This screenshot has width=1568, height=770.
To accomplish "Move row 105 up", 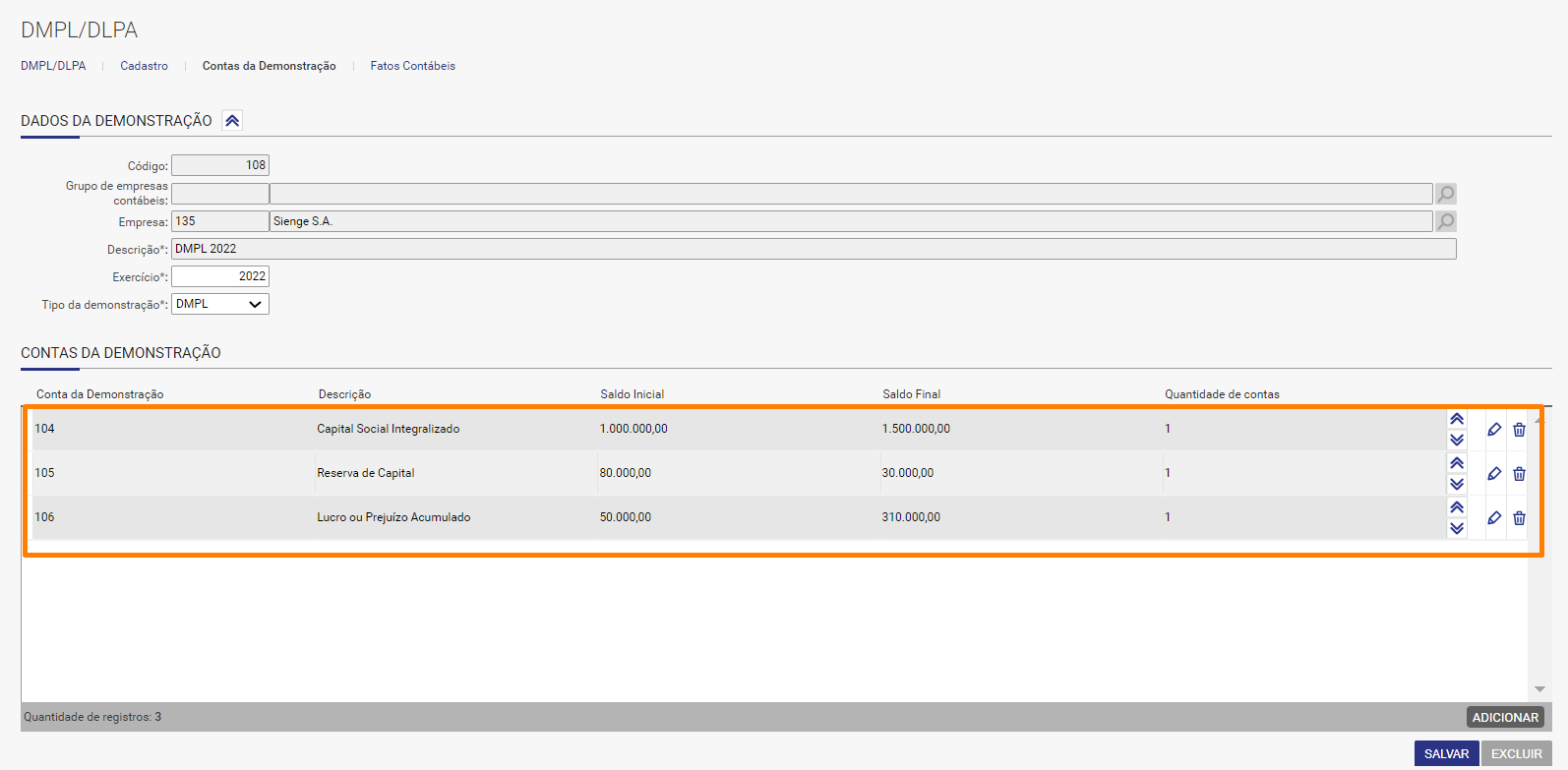I will (x=1457, y=463).
